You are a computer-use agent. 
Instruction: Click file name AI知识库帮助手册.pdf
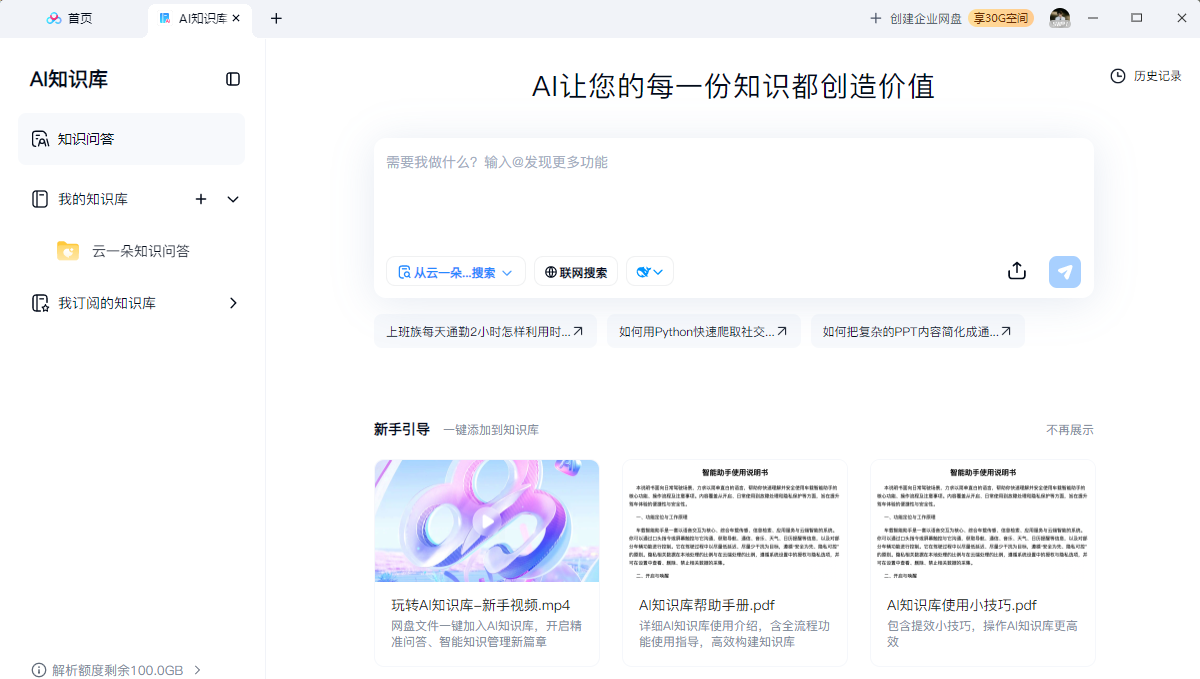(x=707, y=605)
